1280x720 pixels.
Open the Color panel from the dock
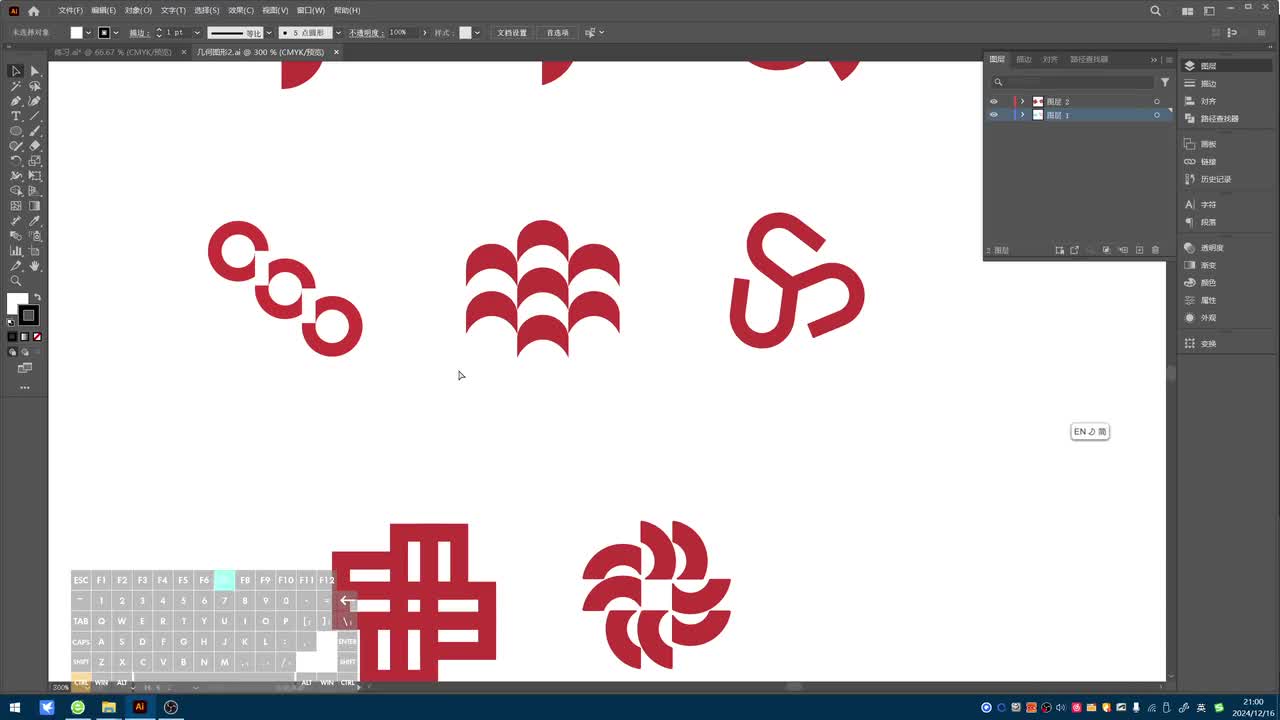click(x=1200, y=283)
